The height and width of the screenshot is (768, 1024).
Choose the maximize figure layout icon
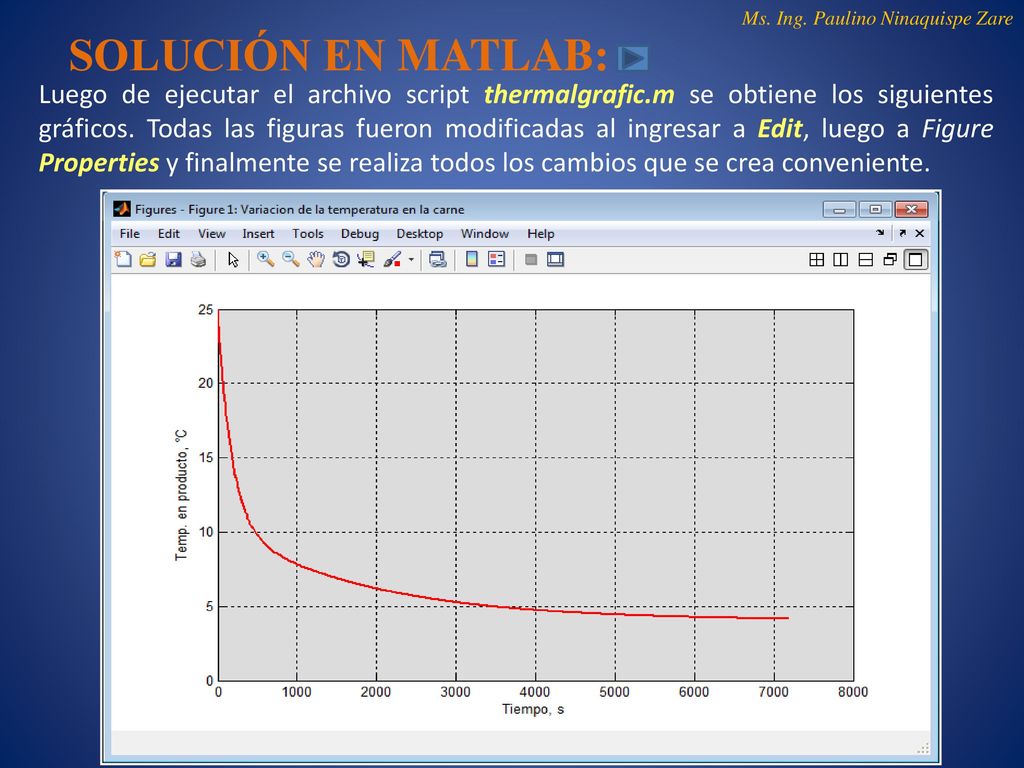pyautogui.click(x=916, y=260)
